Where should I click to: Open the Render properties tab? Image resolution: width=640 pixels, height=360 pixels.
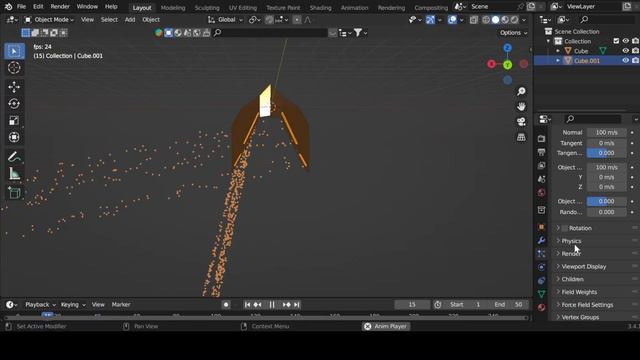coord(541,139)
